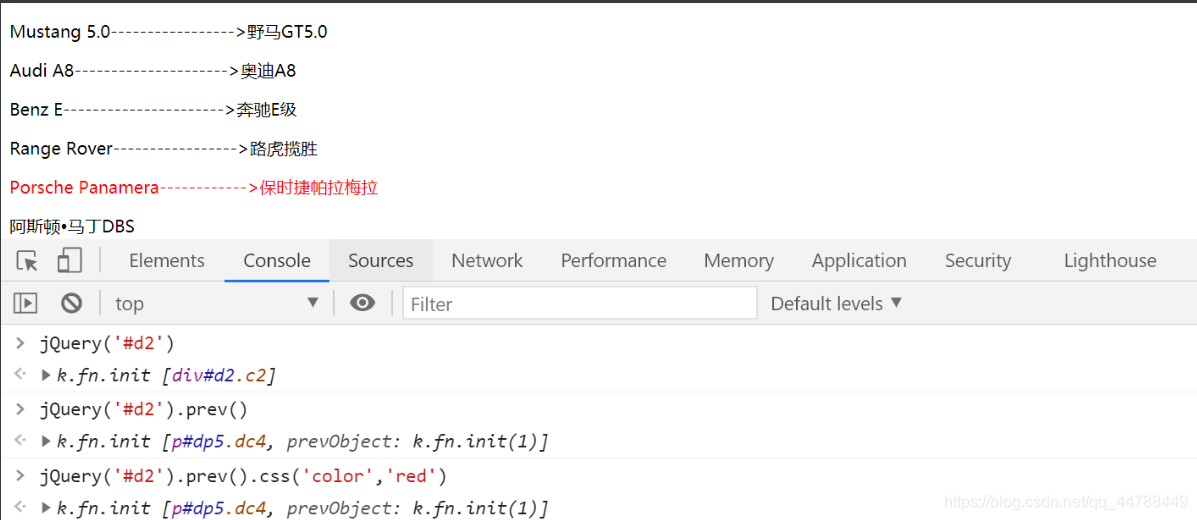Go to the Performance tab
The height and width of the screenshot is (520, 1197).
click(614, 260)
